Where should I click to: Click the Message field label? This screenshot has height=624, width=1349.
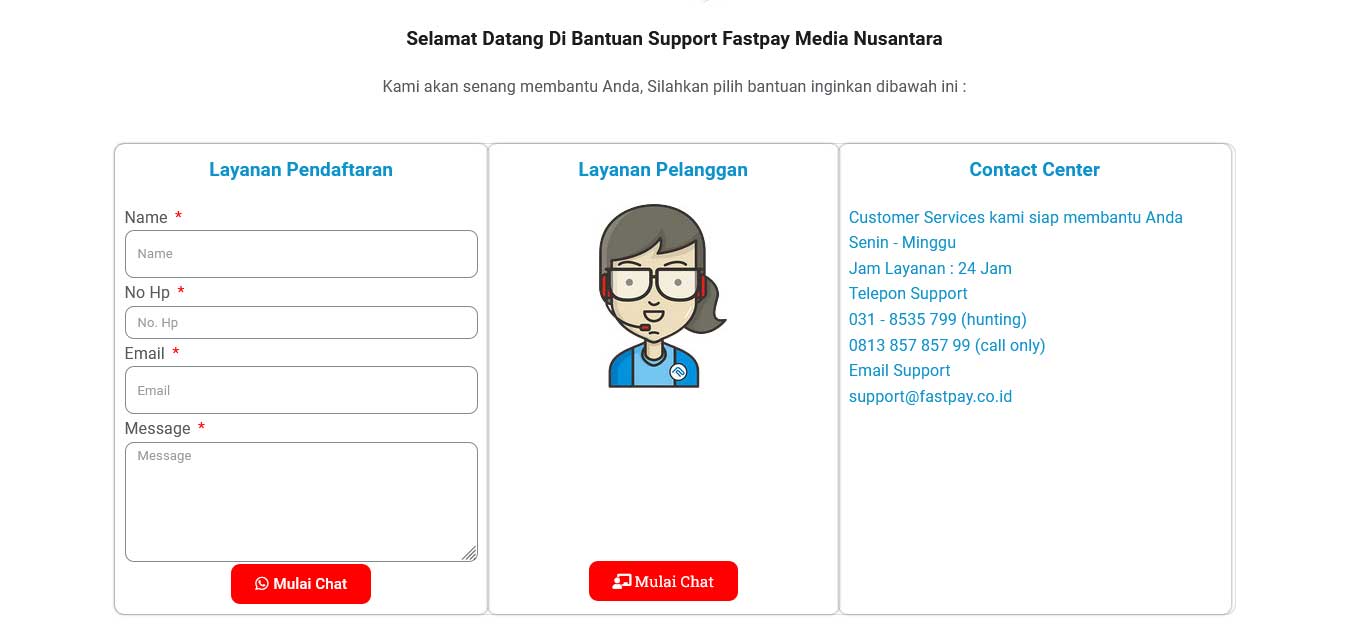[157, 428]
